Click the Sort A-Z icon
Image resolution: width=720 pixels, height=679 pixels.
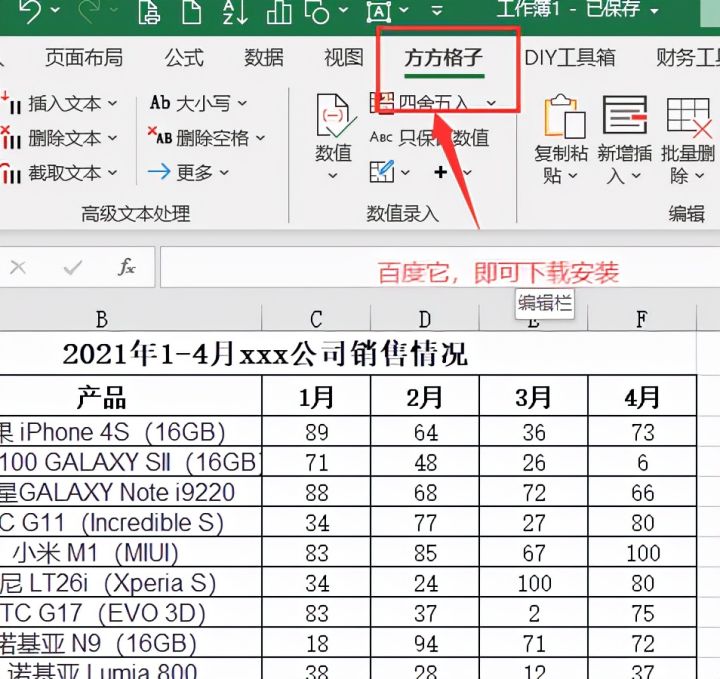point(235,11)
